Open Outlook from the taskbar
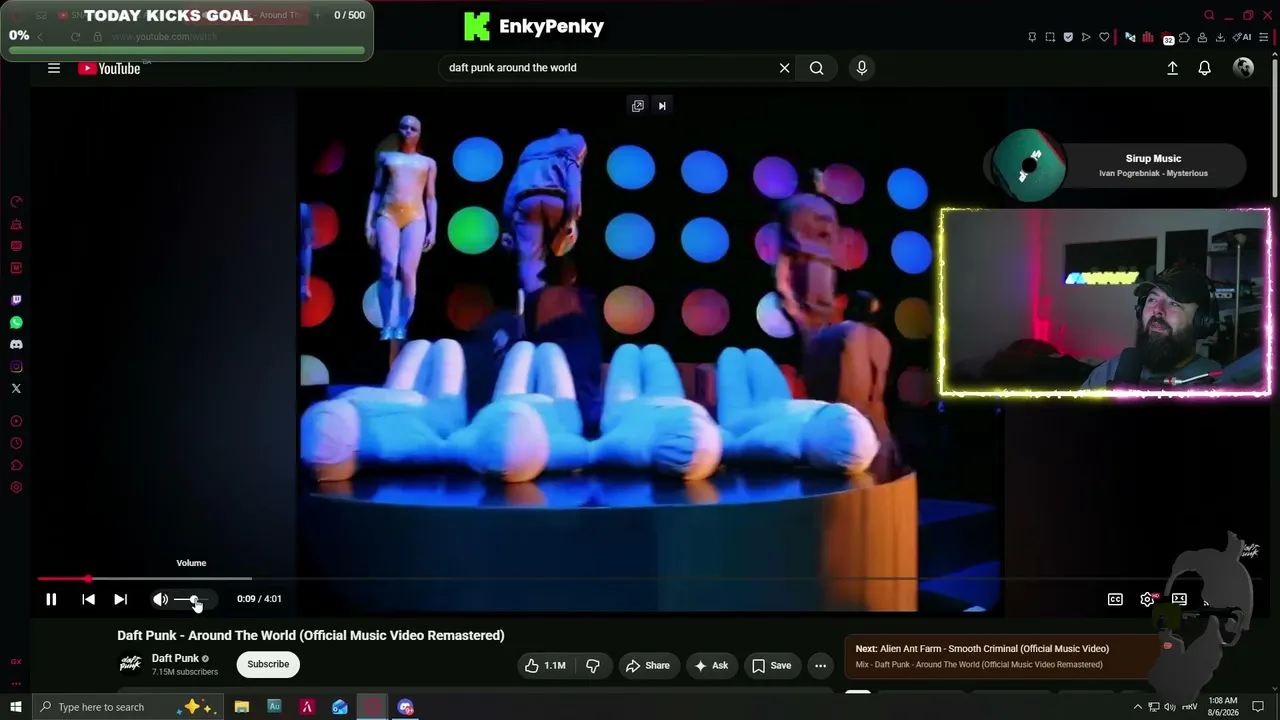 [340, 707]
